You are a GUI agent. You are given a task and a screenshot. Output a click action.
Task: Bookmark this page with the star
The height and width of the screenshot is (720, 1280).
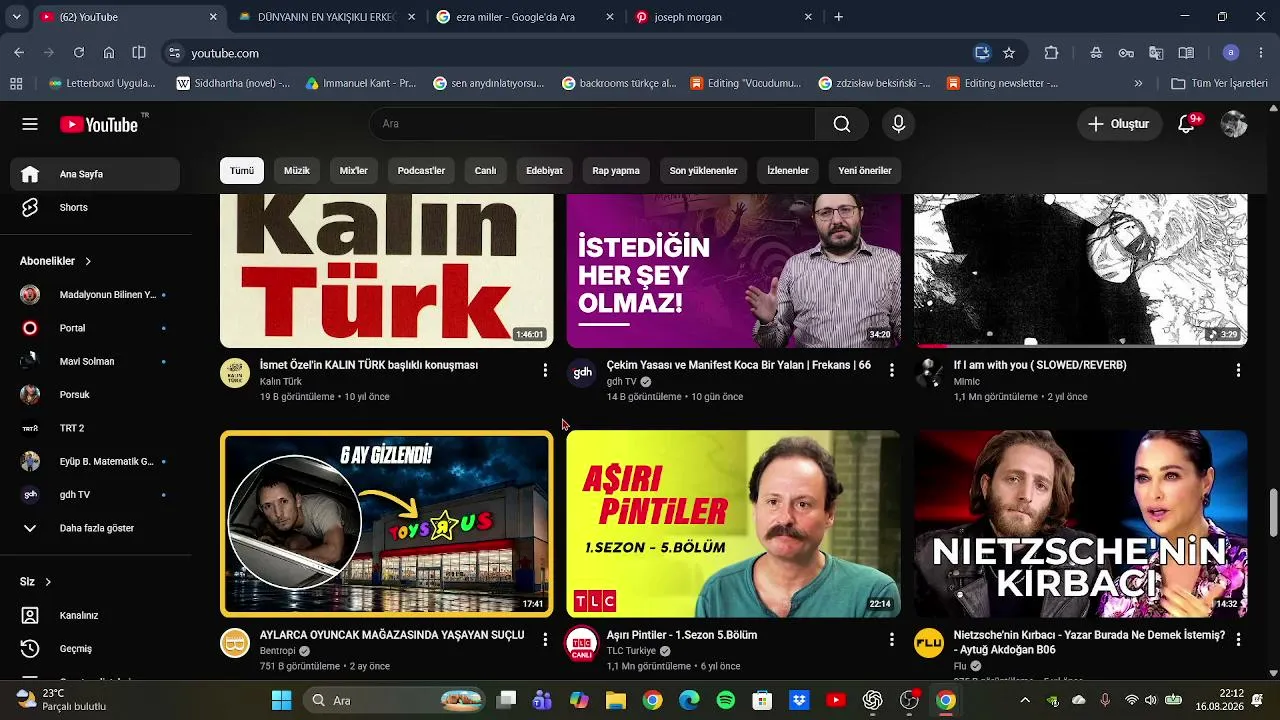click(x=1009, y=53)
